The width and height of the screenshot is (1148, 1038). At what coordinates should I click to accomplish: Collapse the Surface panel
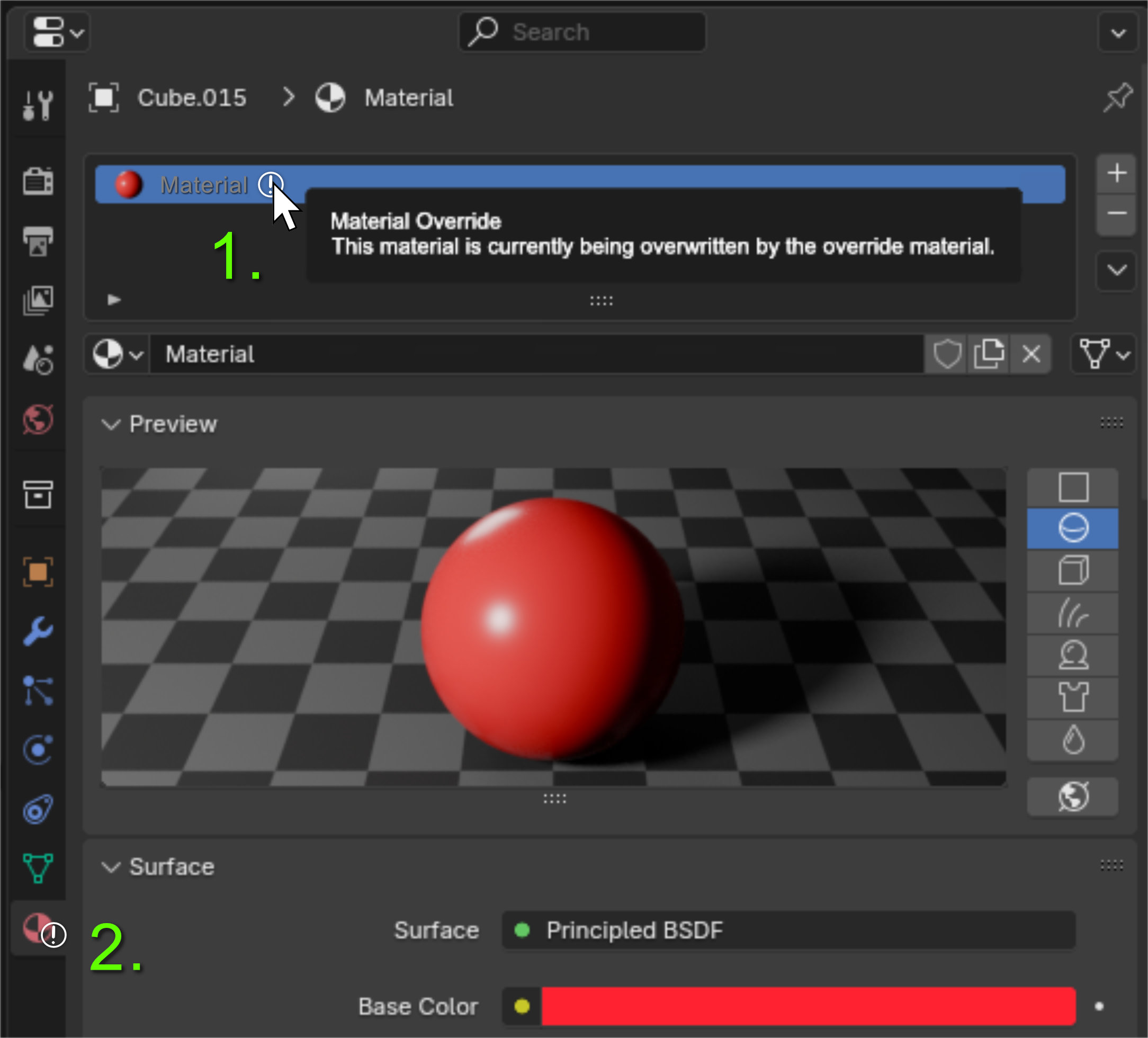point(111,867)
